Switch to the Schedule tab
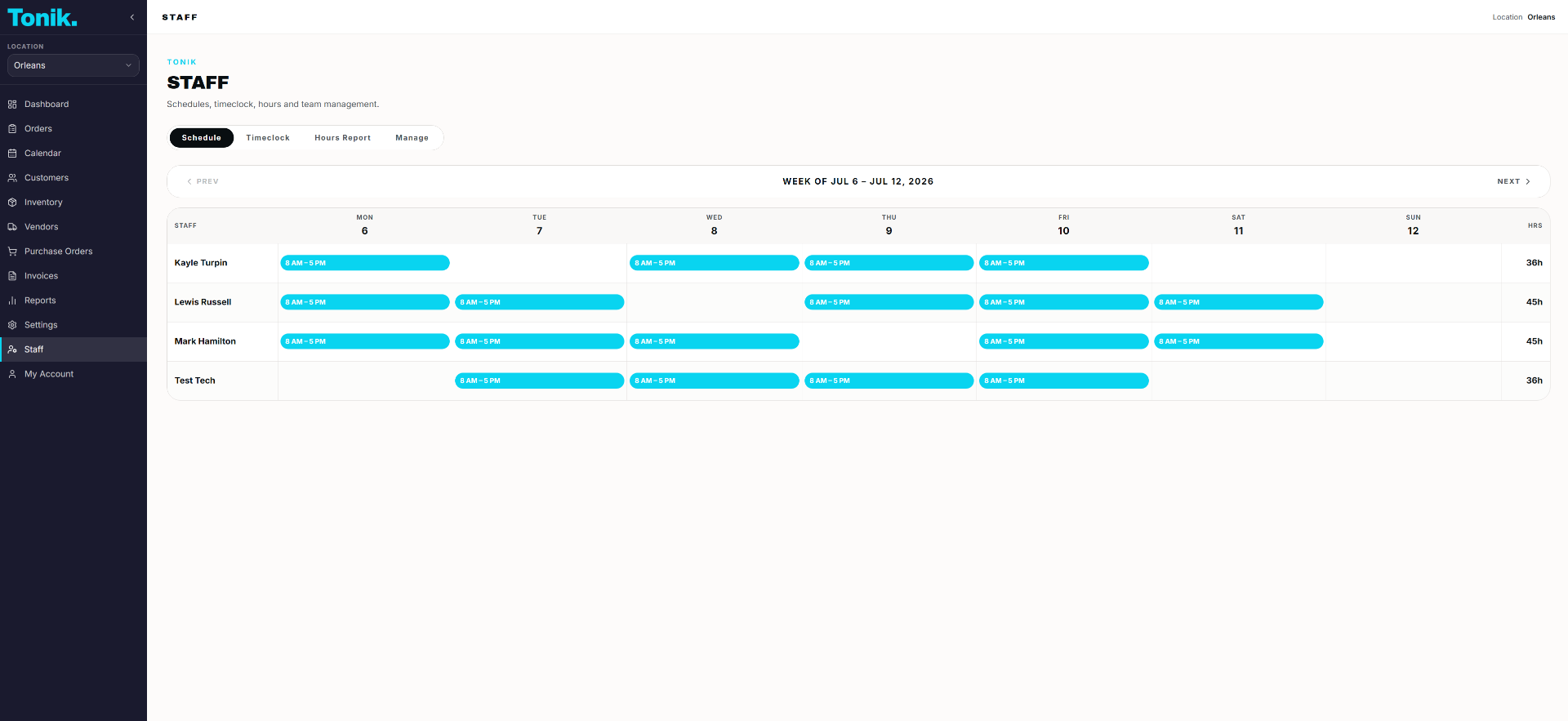This screenshot has height=721, width=1568. [x=202, y=138]
